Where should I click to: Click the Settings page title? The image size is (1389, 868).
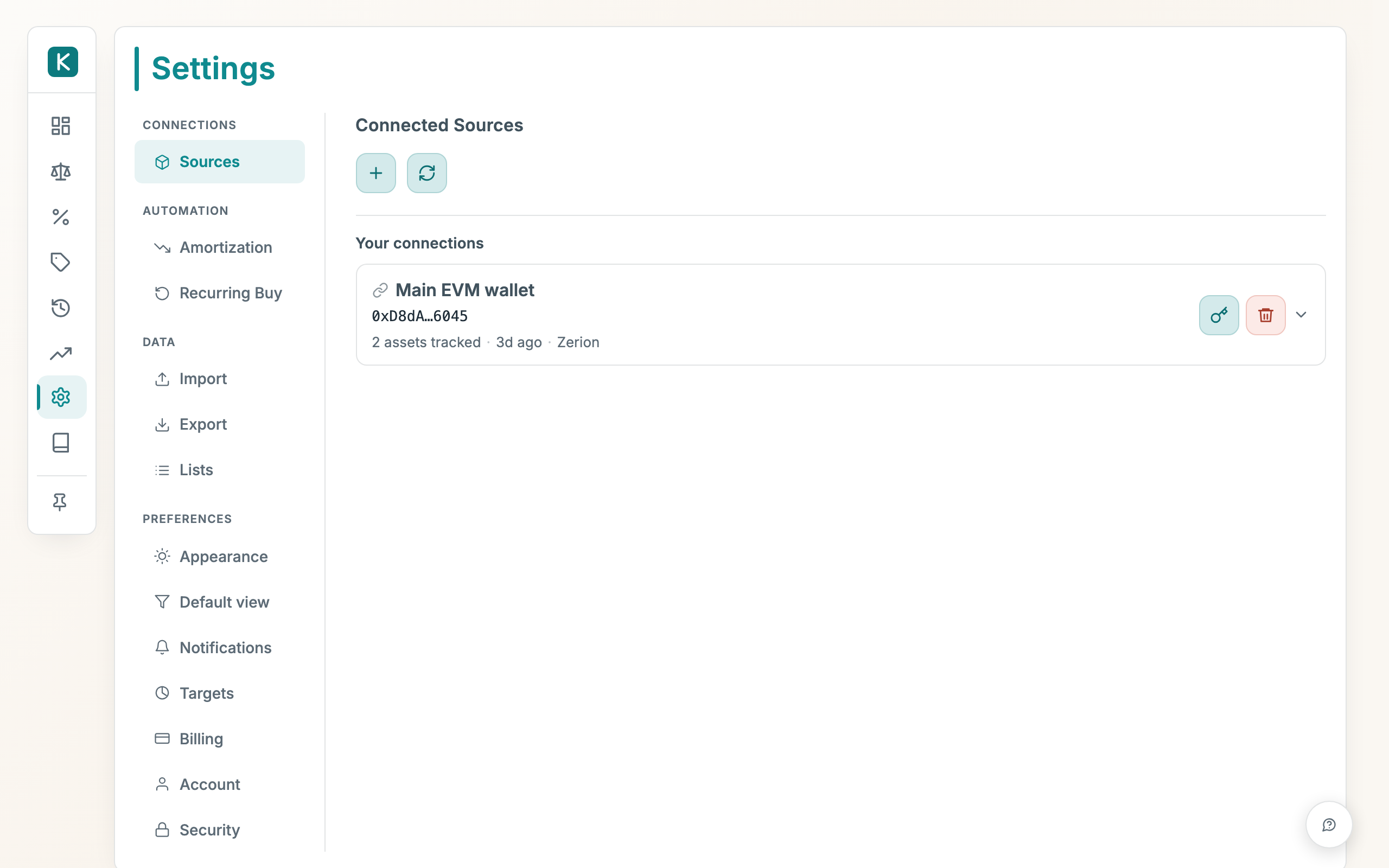pos(213,68)
